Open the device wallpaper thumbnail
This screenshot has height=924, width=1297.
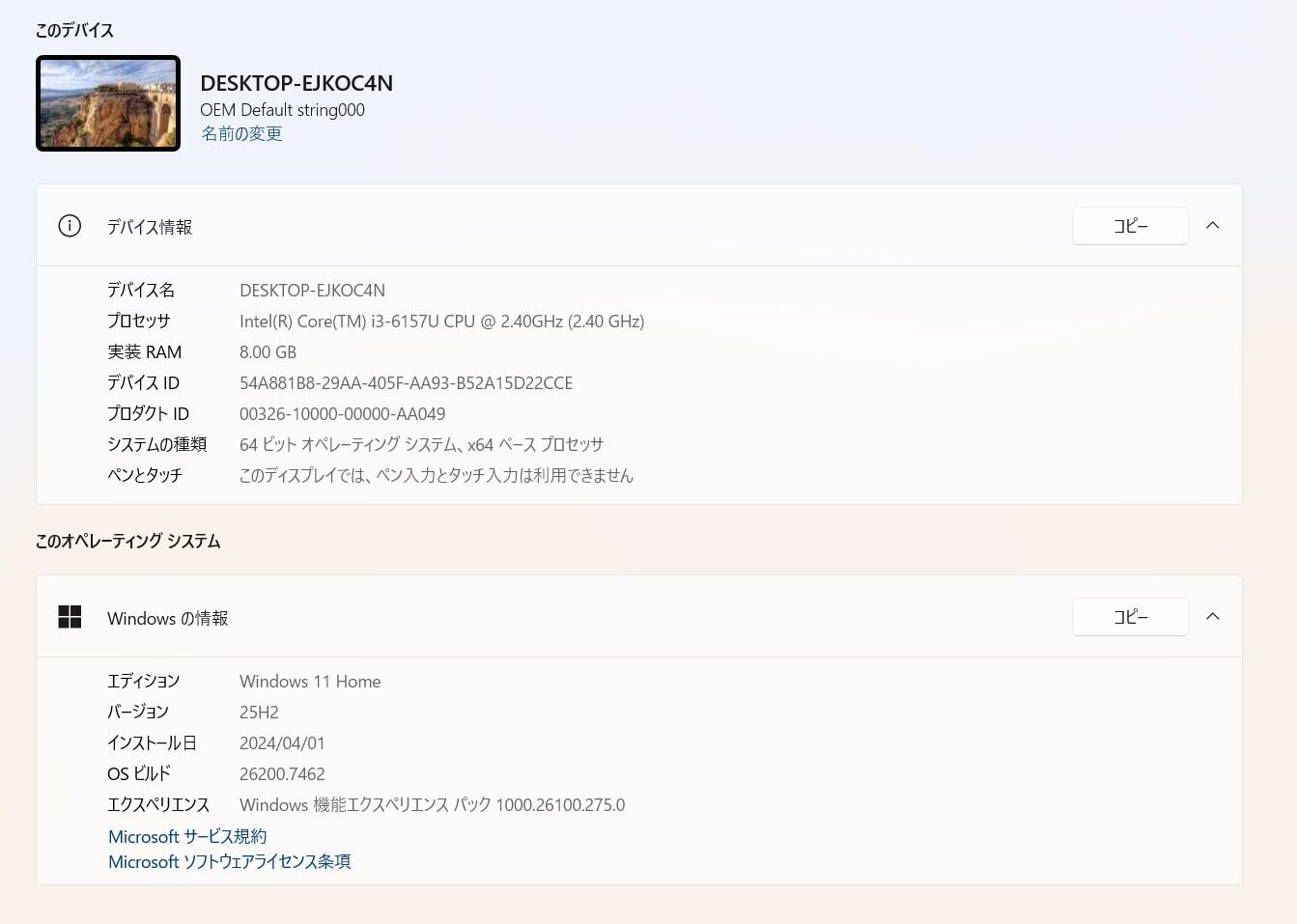pyautogui.click(x=108, y=103)
